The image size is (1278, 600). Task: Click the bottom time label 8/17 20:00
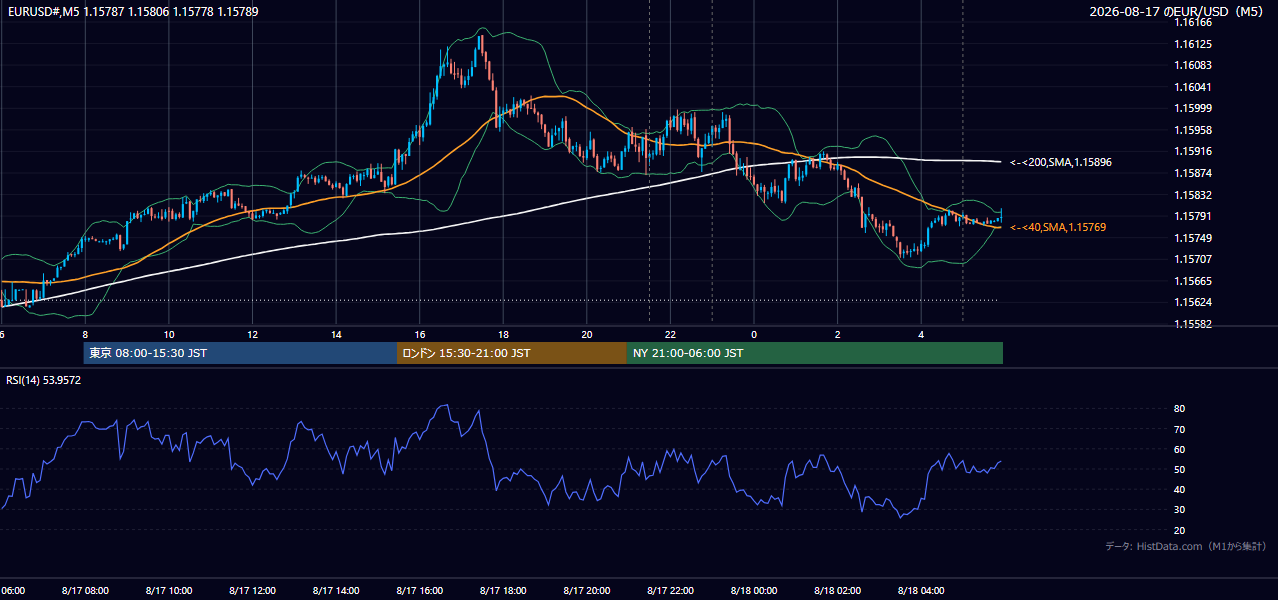[587, 591]
